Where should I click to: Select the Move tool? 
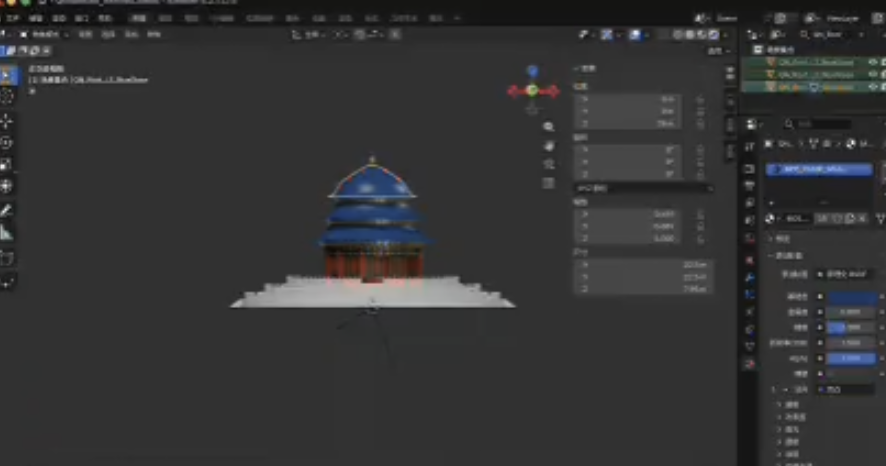tap(7, 121)
